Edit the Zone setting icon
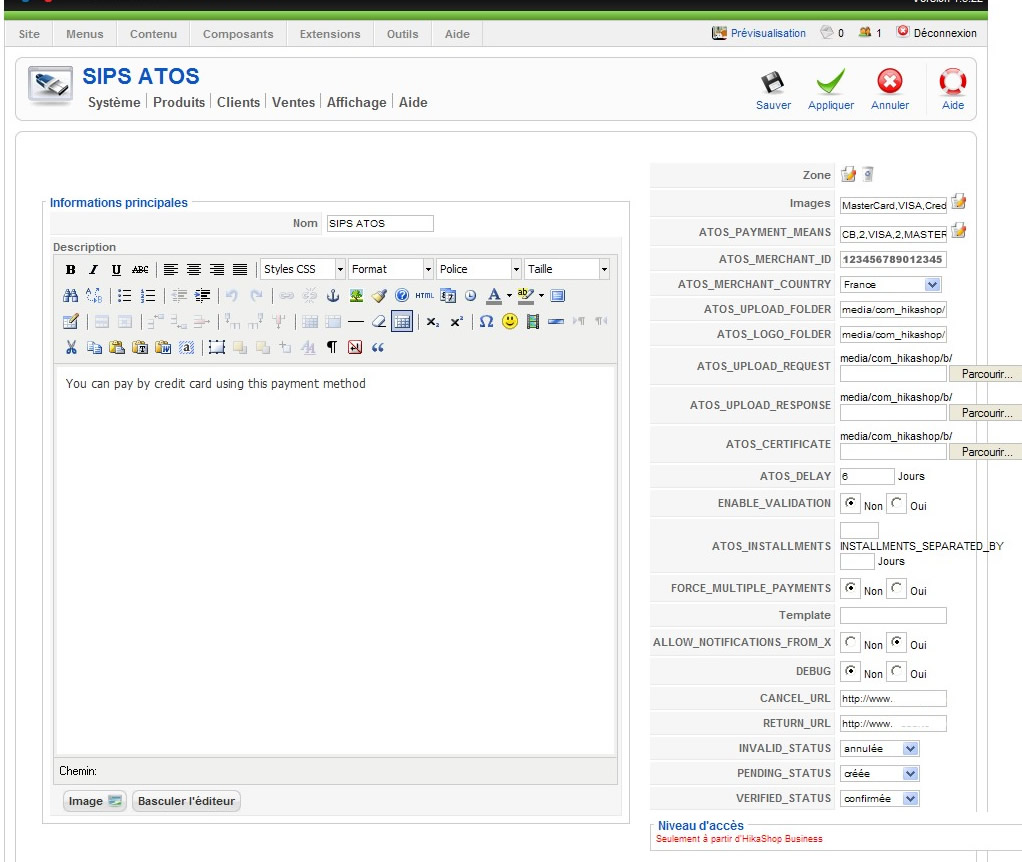Viewport: 1022px width, 862px height. tap(848, 175)
